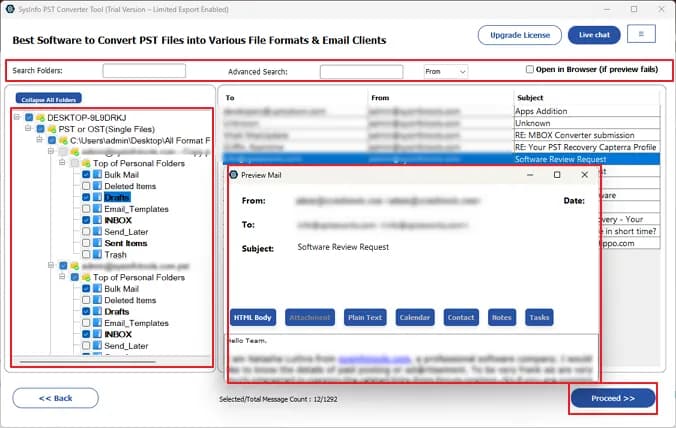
Task: Select the RE: Your PST Recovery Capterra Profile email
Action: pyautogui.click(x=441, y=147)
